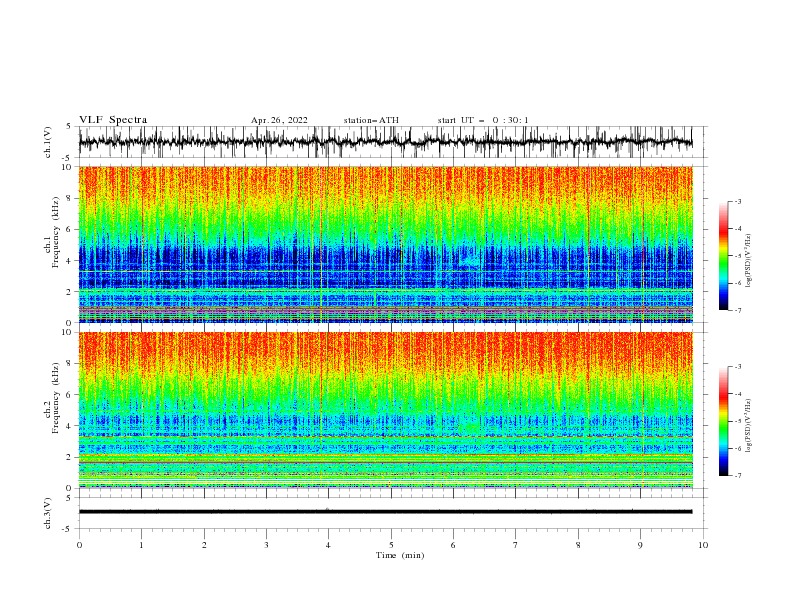The image size is (792, 612).
Task: Click the time axis tick label "6"
Action: coord(453,545)
